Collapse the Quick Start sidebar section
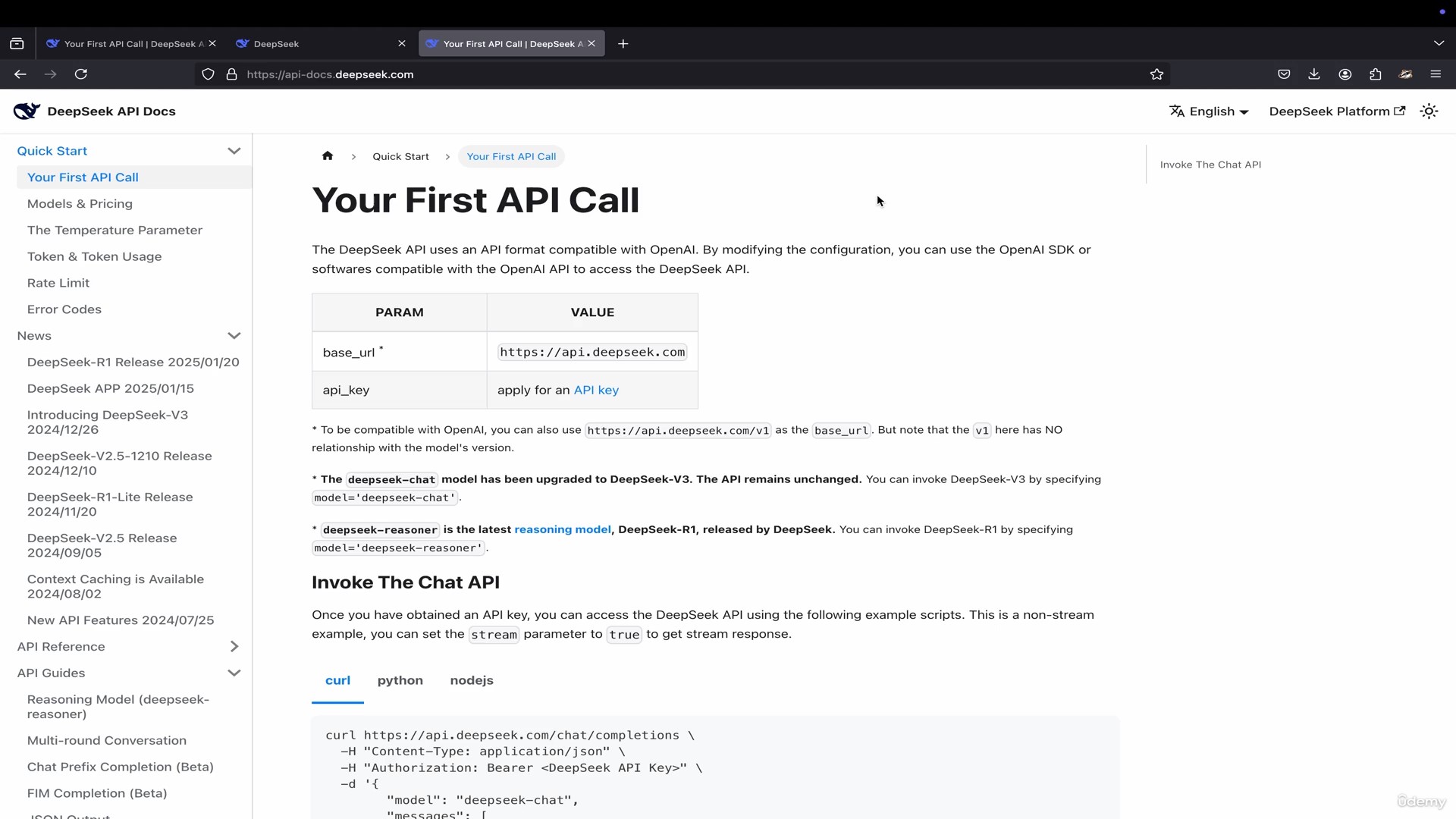 [234, 151]
